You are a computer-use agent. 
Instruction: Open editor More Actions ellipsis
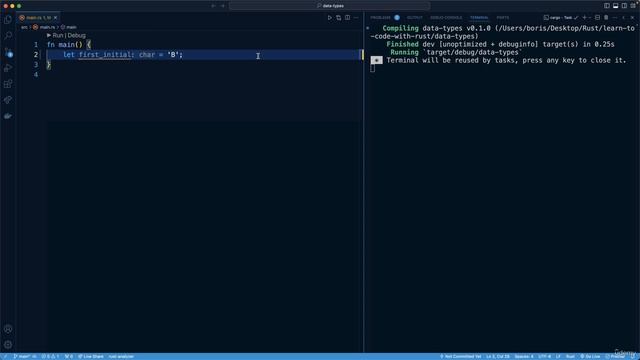point(356,18)
